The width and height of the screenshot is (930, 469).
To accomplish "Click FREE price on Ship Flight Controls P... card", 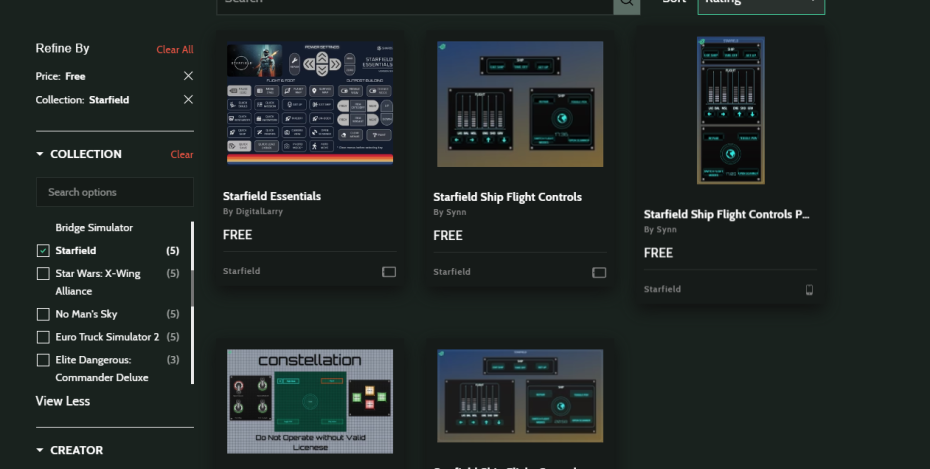I will tap(658, 253).
